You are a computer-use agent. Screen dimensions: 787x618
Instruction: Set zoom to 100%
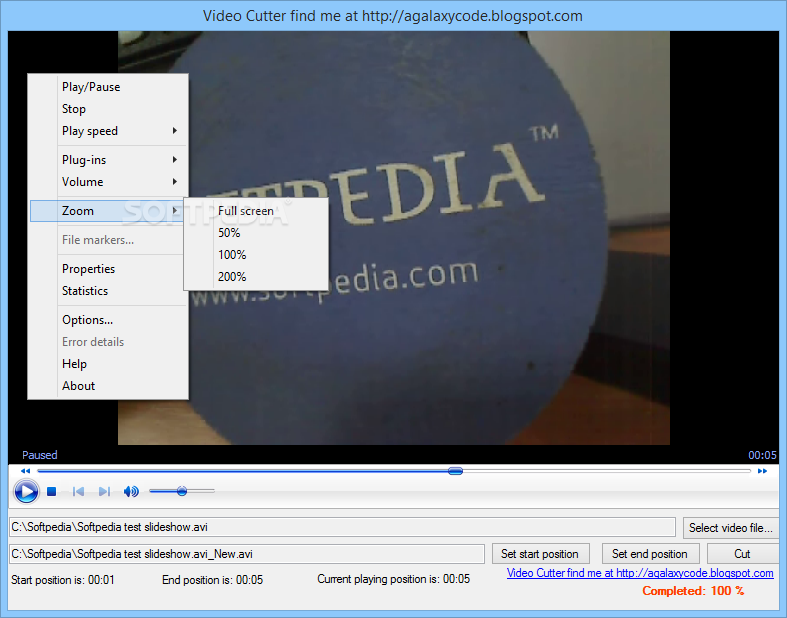pos(256,255)
